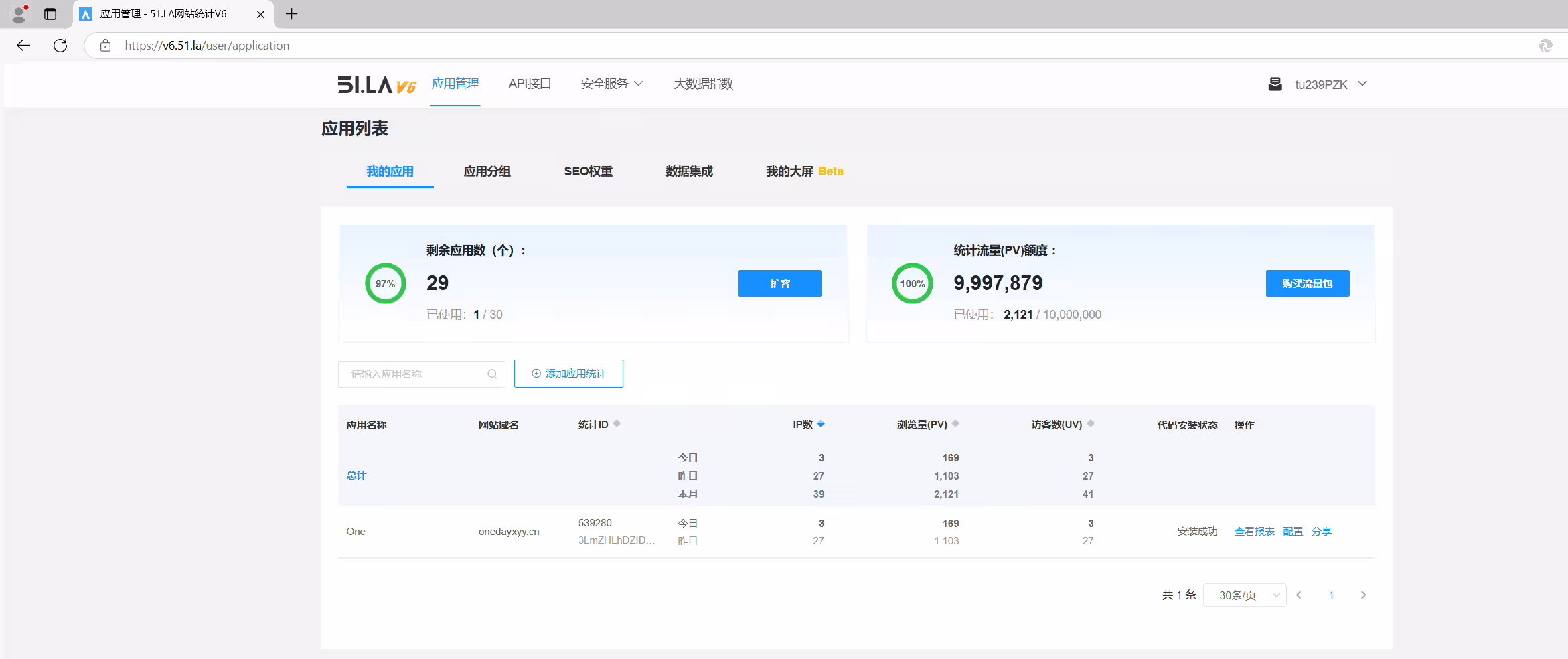
Task: Reload the page with refresh icon
Action: (60, 46)
